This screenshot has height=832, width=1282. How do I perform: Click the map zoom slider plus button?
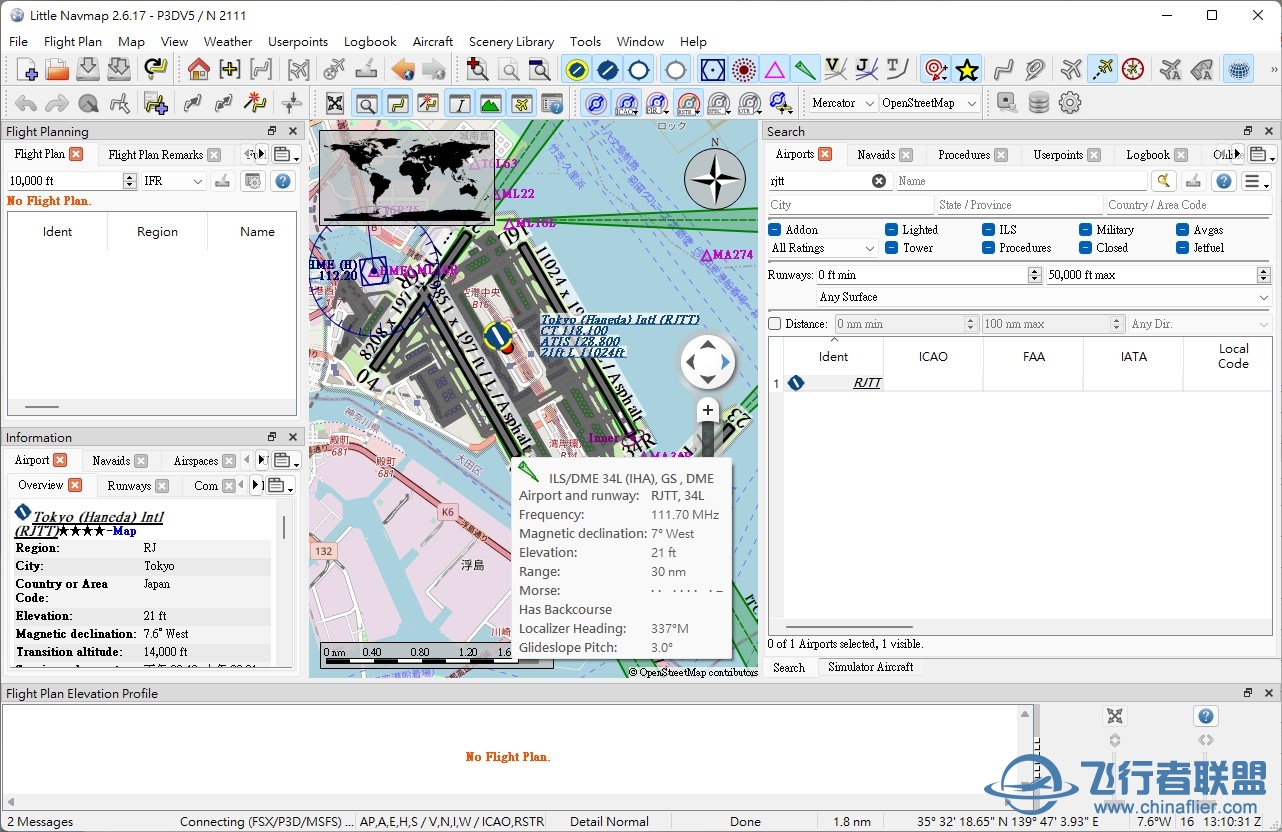coord(708,410)
